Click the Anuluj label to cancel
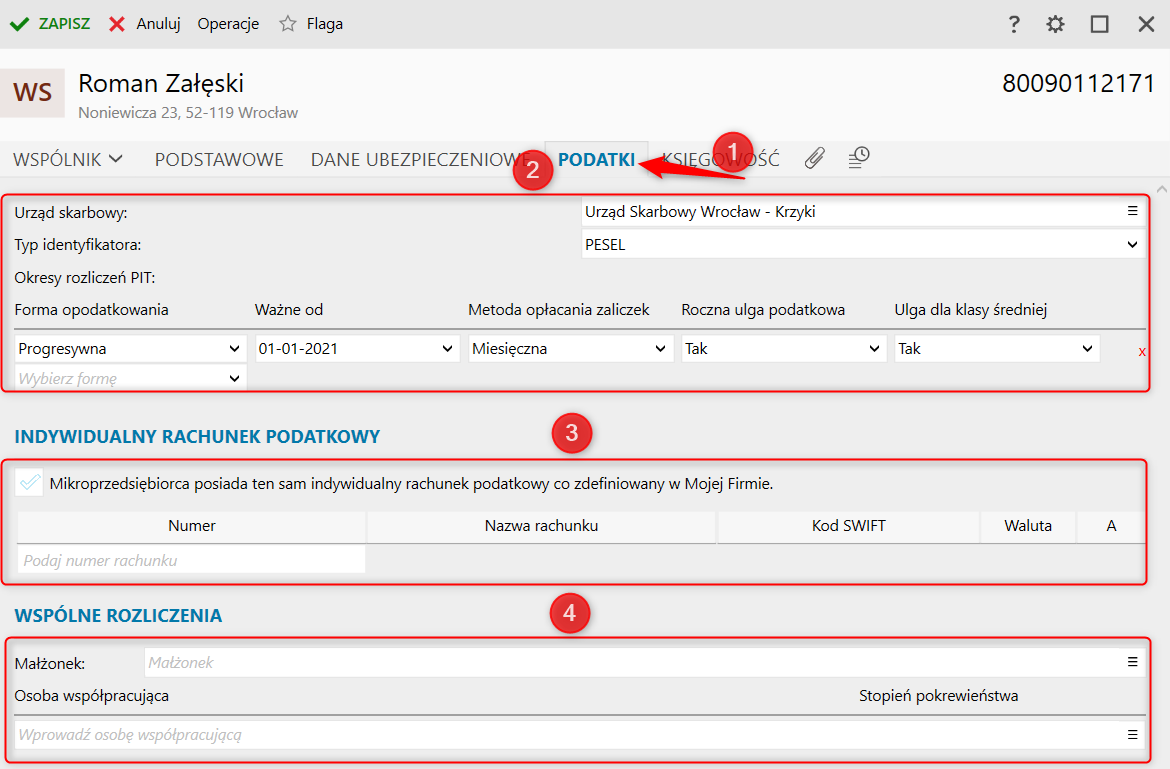Viewport: 1170px width, 769px height. click(158, 24)
